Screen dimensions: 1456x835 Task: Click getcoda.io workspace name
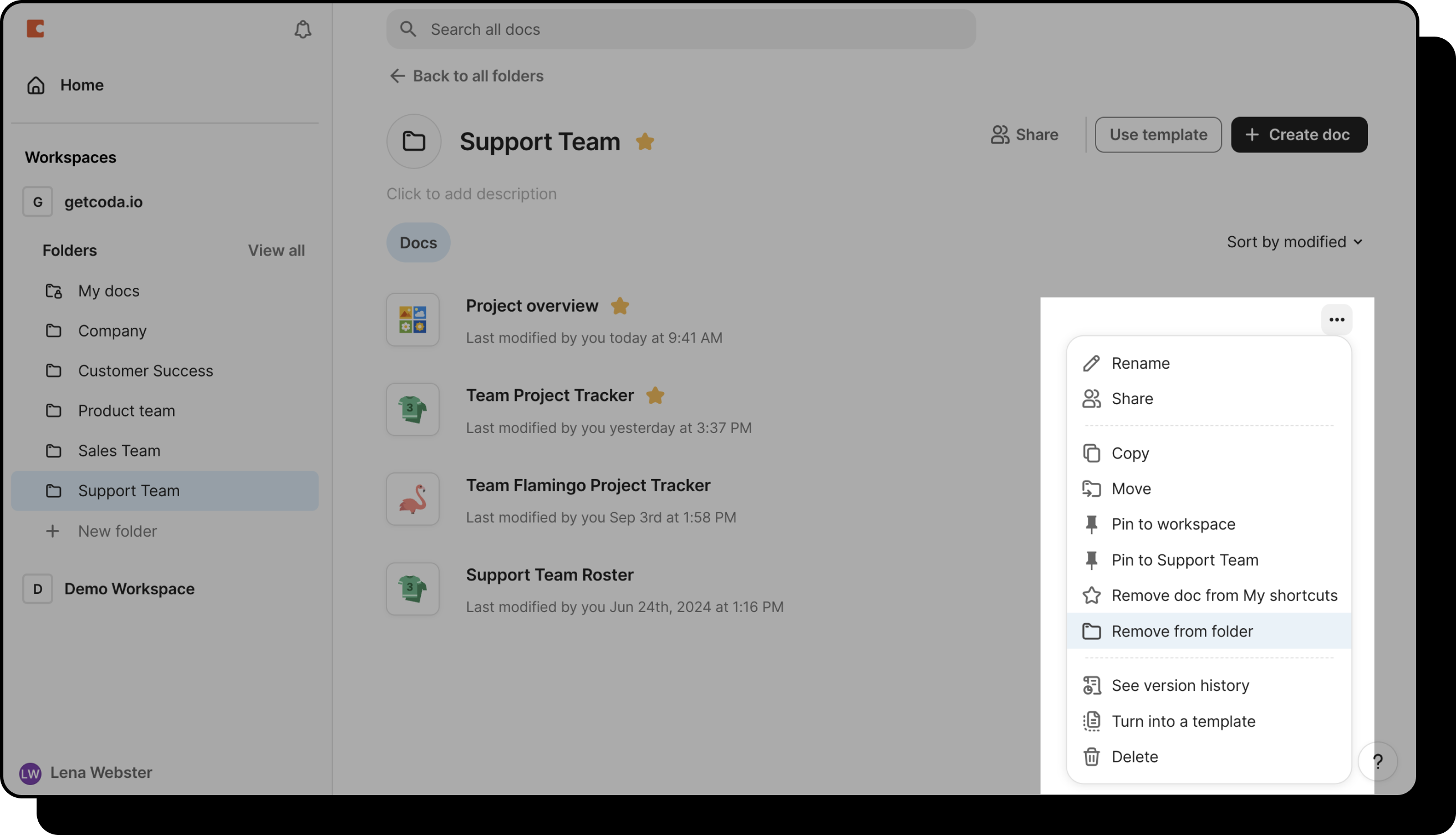[x=104, y=202]
